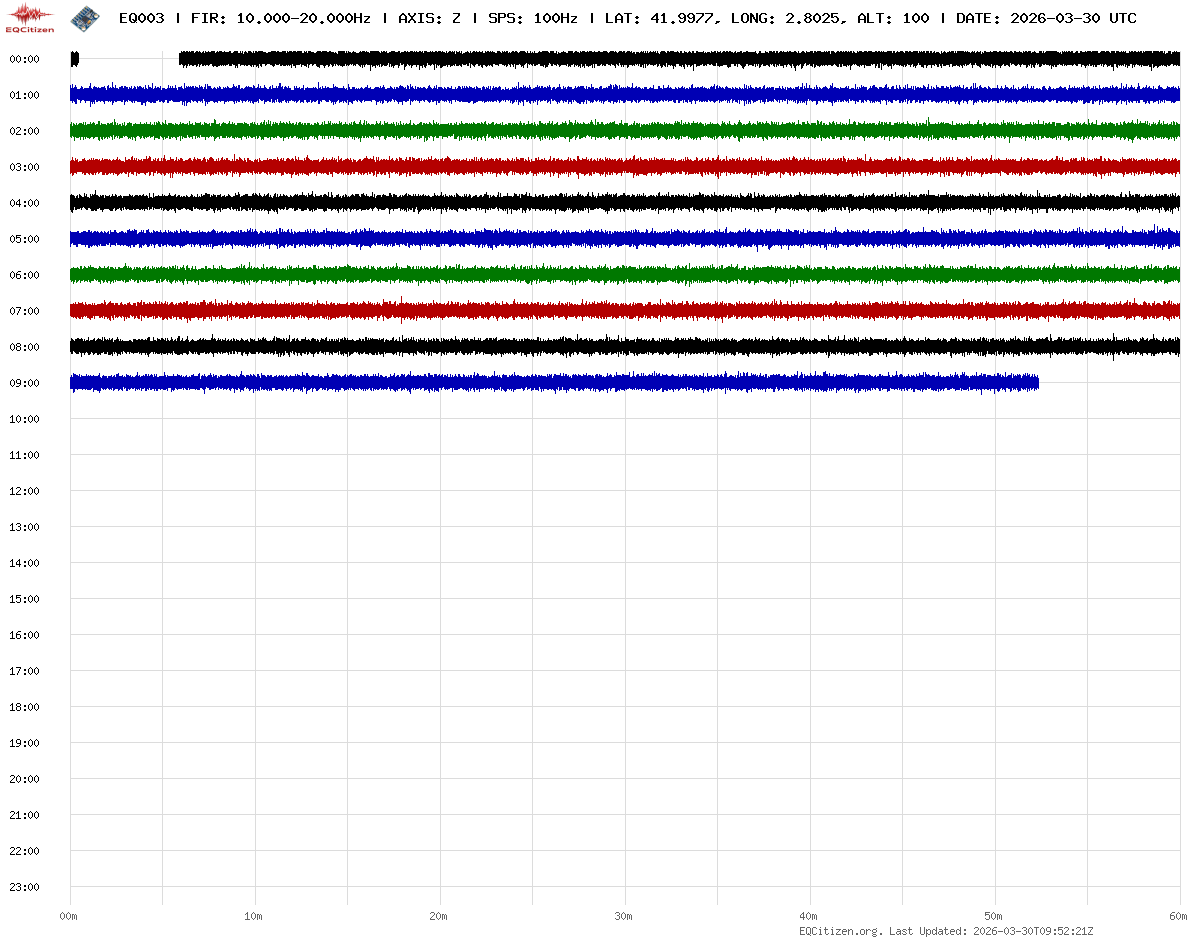1200x940 pixels.
Task: Click the EQCitizen.org Last Updated footer text
Action: [946, 931]
